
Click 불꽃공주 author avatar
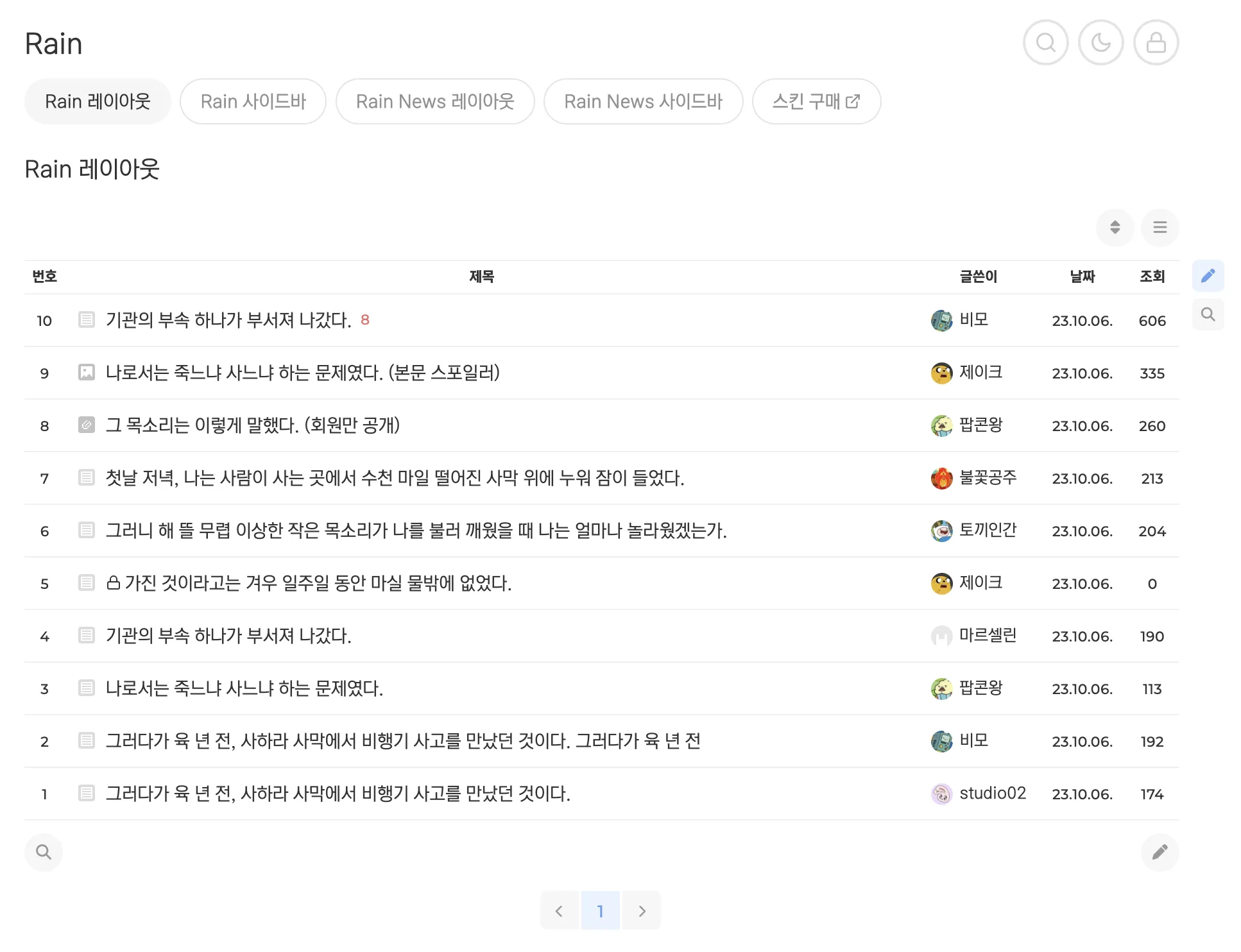point(941,478)
